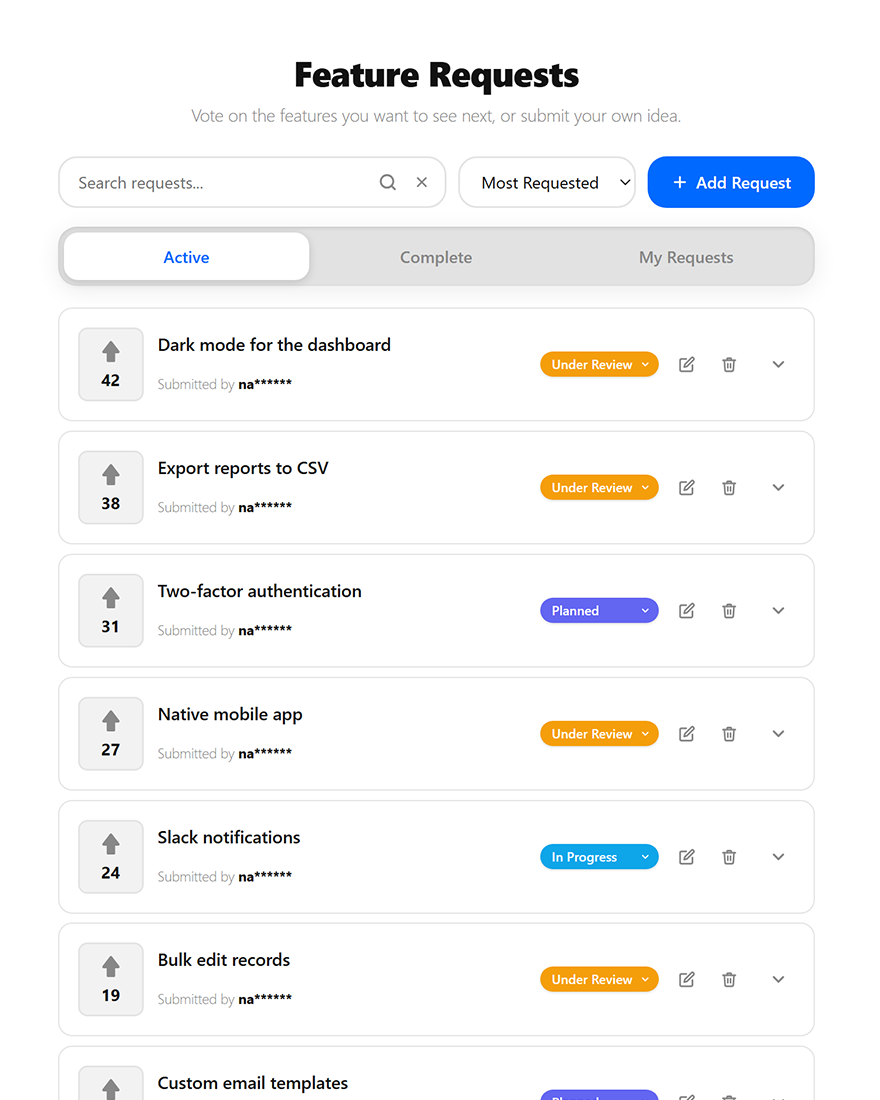Change status of Bulk edit records
Screen dimensions: 880x1100
599,979
